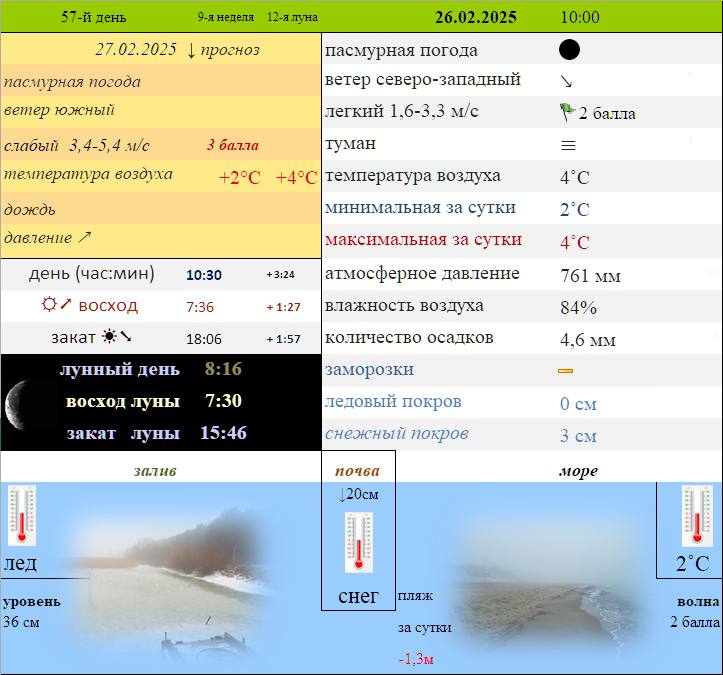The image size is (723, 675).
Task: Select ice cover value 0 см
Action: coord(578,404)
